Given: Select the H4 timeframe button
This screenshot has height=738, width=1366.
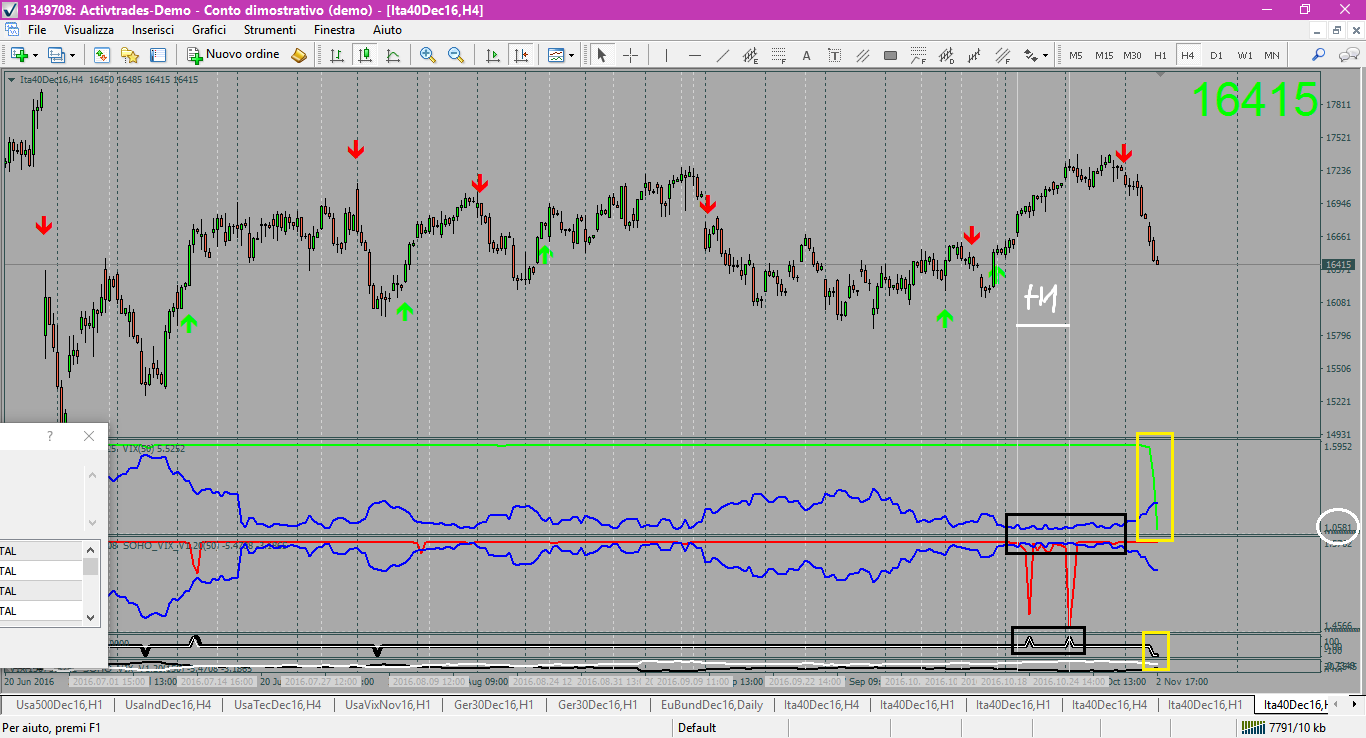Looking at the screenshot, I should click(1188, 55).
